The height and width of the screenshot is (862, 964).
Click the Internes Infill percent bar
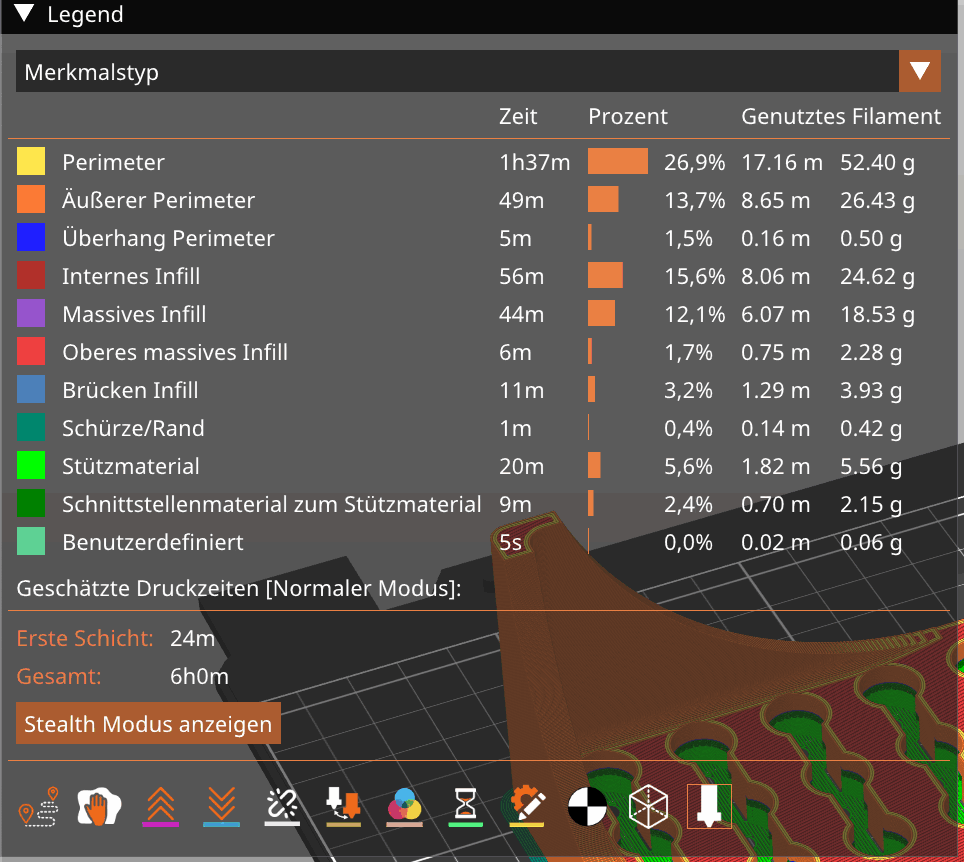(x=605, y=275)
